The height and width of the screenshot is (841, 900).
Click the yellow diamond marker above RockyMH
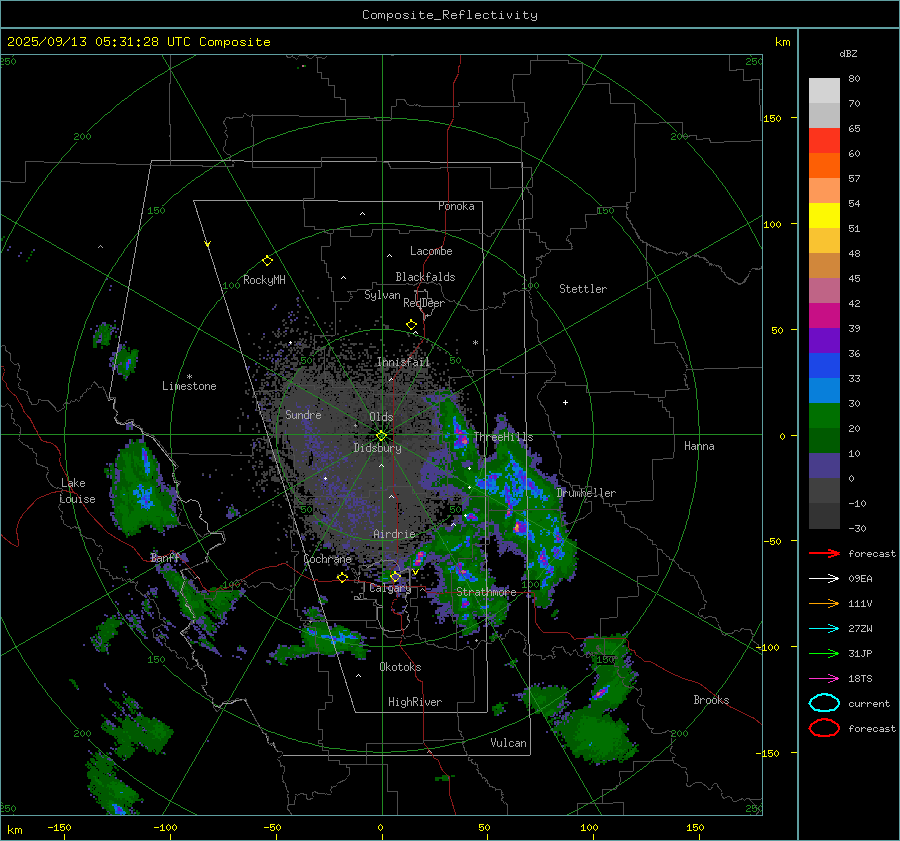267,261
